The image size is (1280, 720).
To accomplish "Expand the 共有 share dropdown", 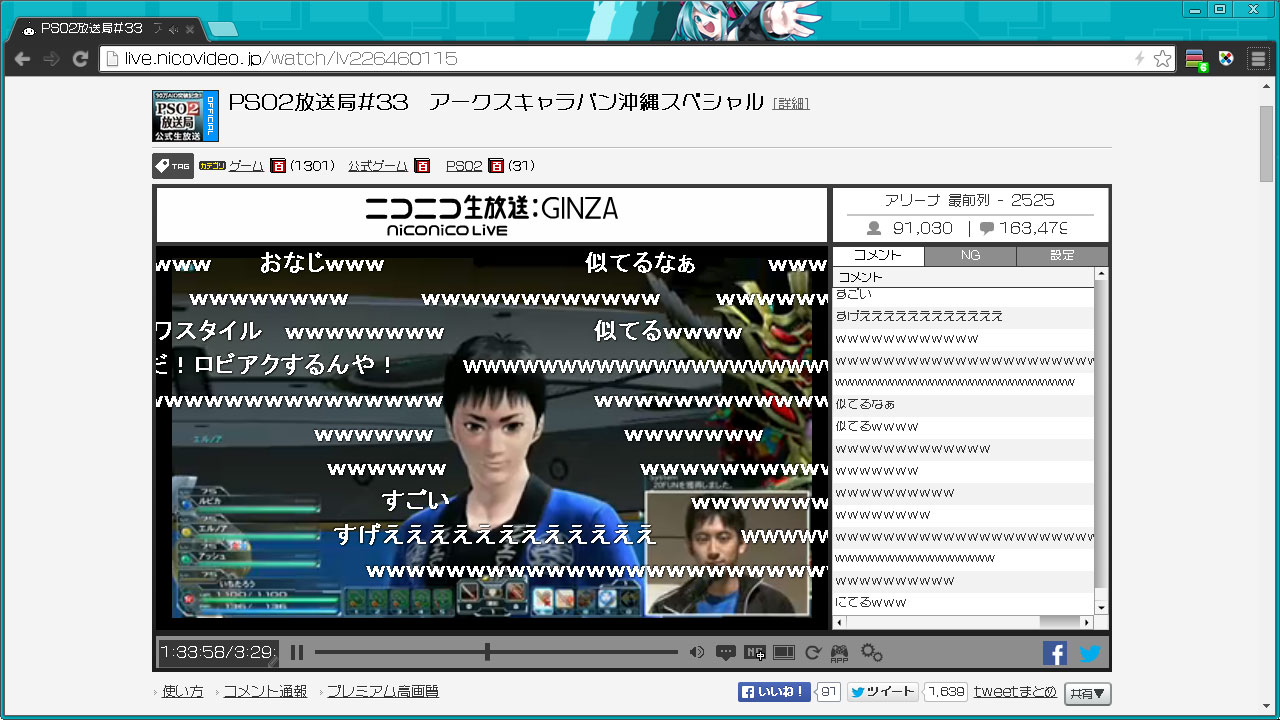I will 1088,693.
